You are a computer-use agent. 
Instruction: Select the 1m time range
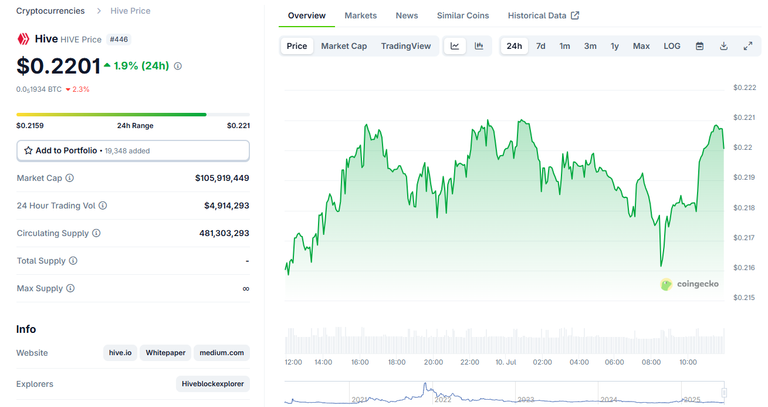tap(565, 46)
